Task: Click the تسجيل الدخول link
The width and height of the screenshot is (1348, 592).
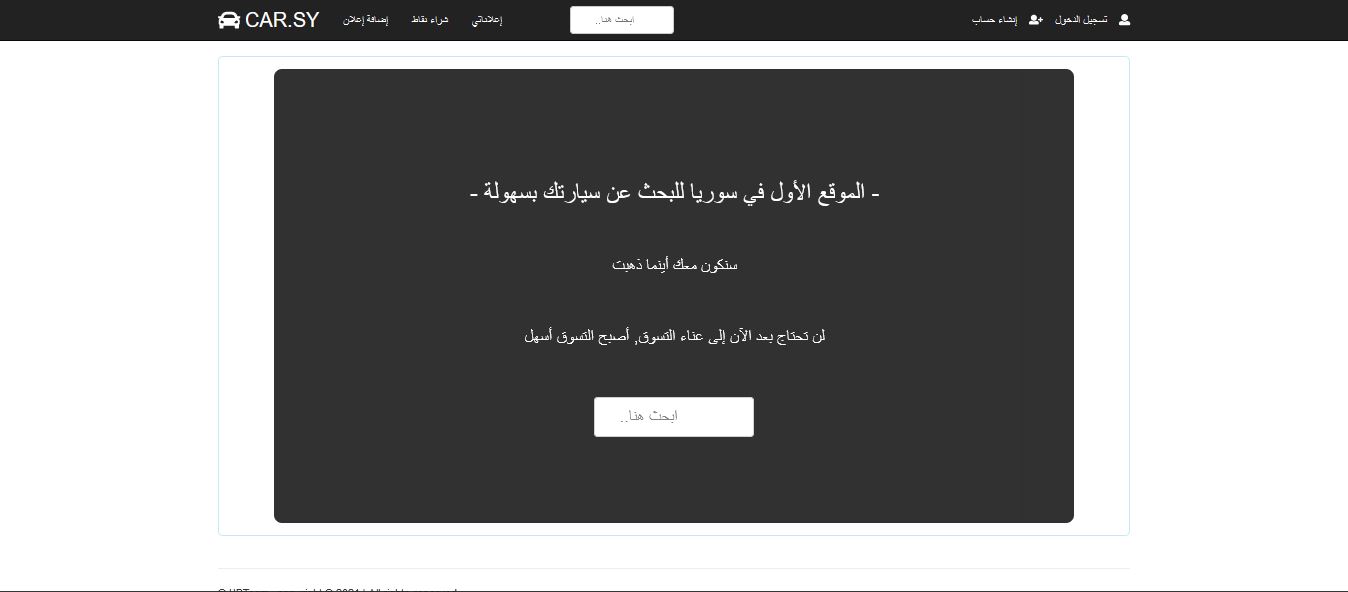Action: coord(1081,20)
